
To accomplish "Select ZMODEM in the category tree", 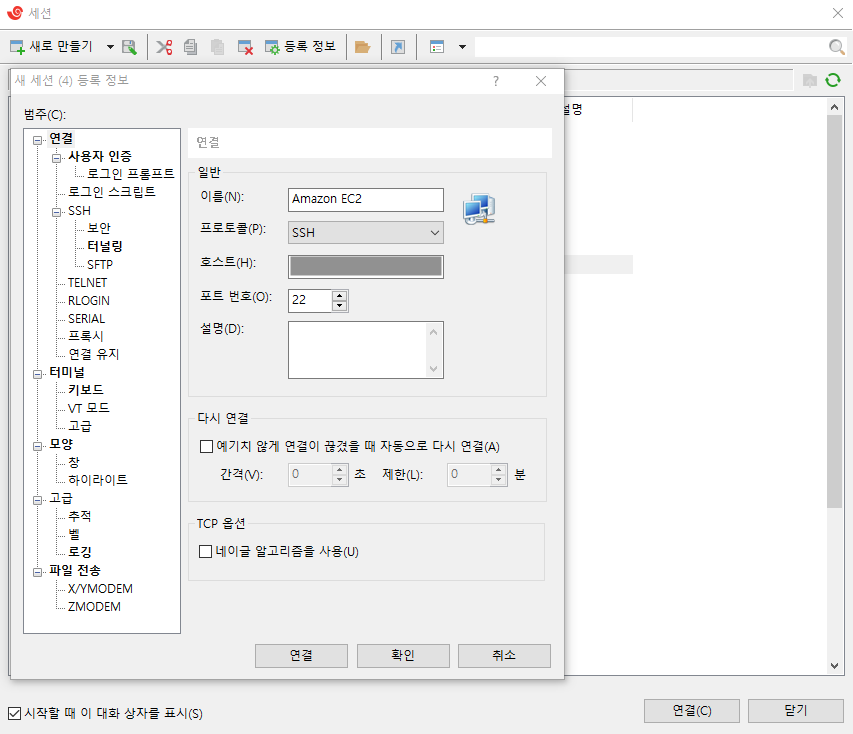I will tap(94, 606).
